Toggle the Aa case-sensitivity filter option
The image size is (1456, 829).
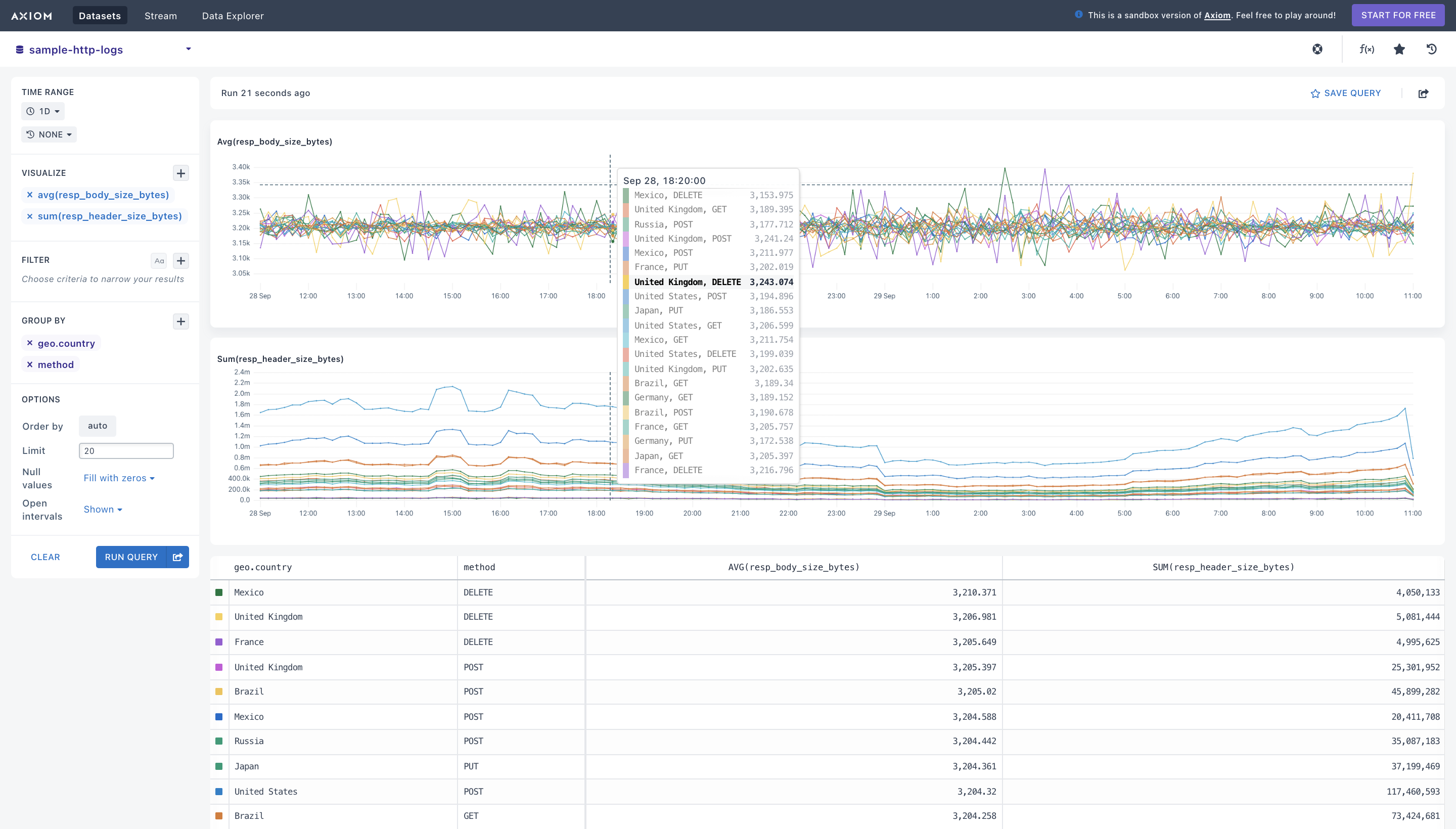(159, 261)
